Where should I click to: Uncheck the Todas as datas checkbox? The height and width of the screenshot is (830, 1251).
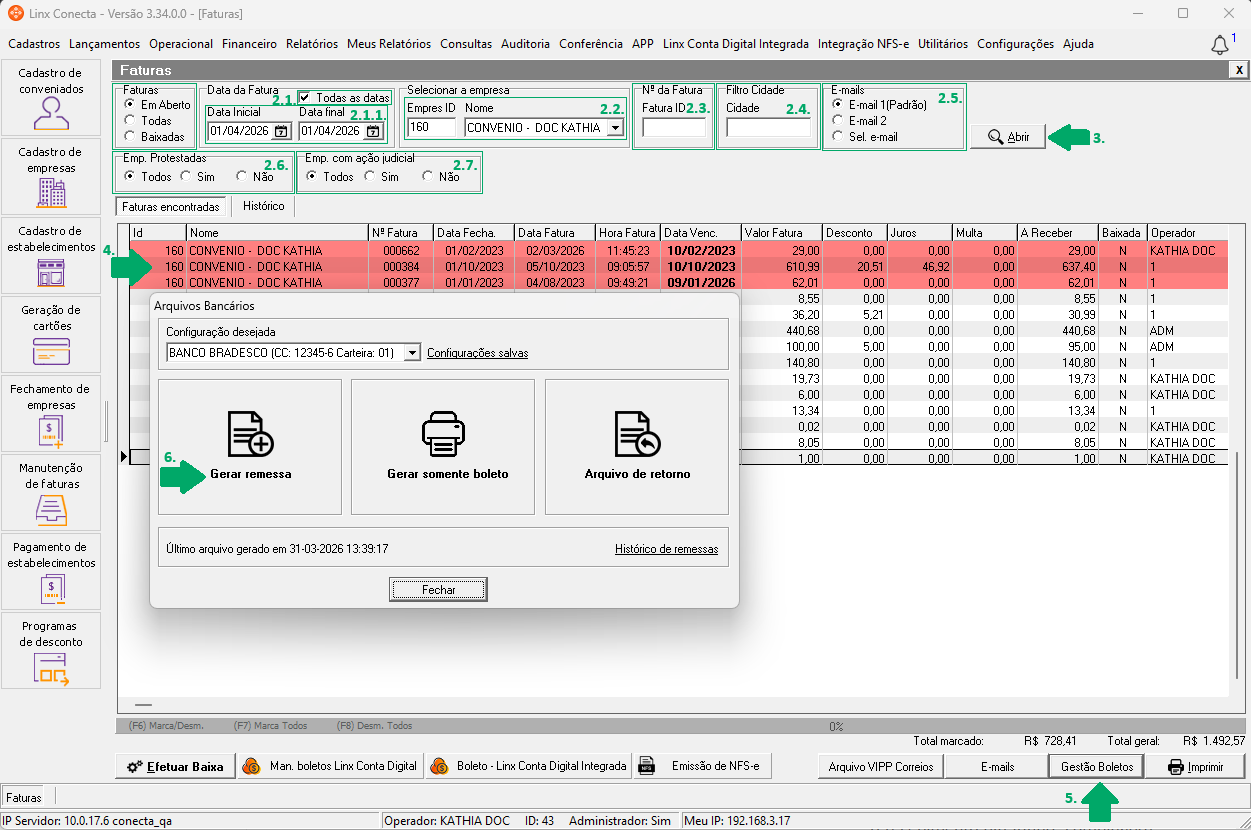(x=305, y=98)
